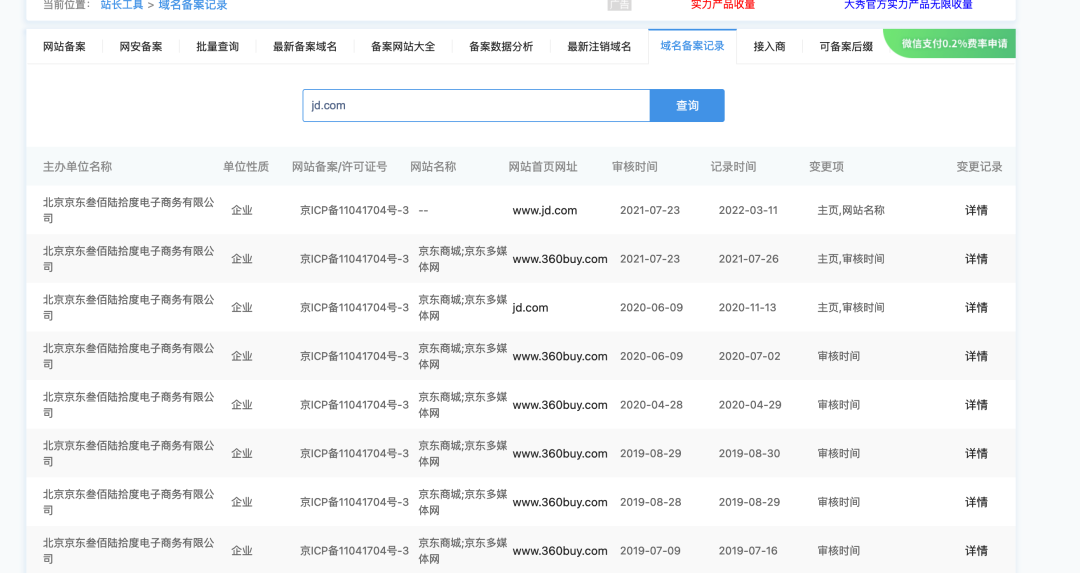The height and width of the screenshot is (573, 1080).
Task: Open the 网站备案 tab
Action: (64, 47)
